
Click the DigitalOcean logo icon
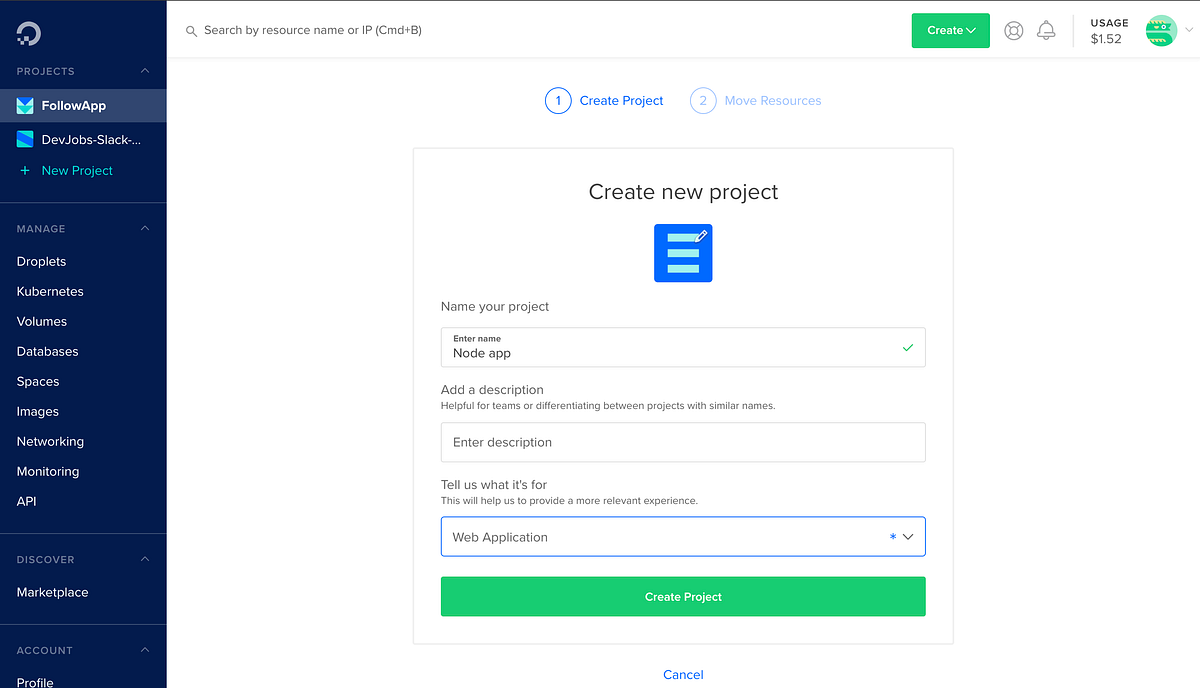coord(28,32)
